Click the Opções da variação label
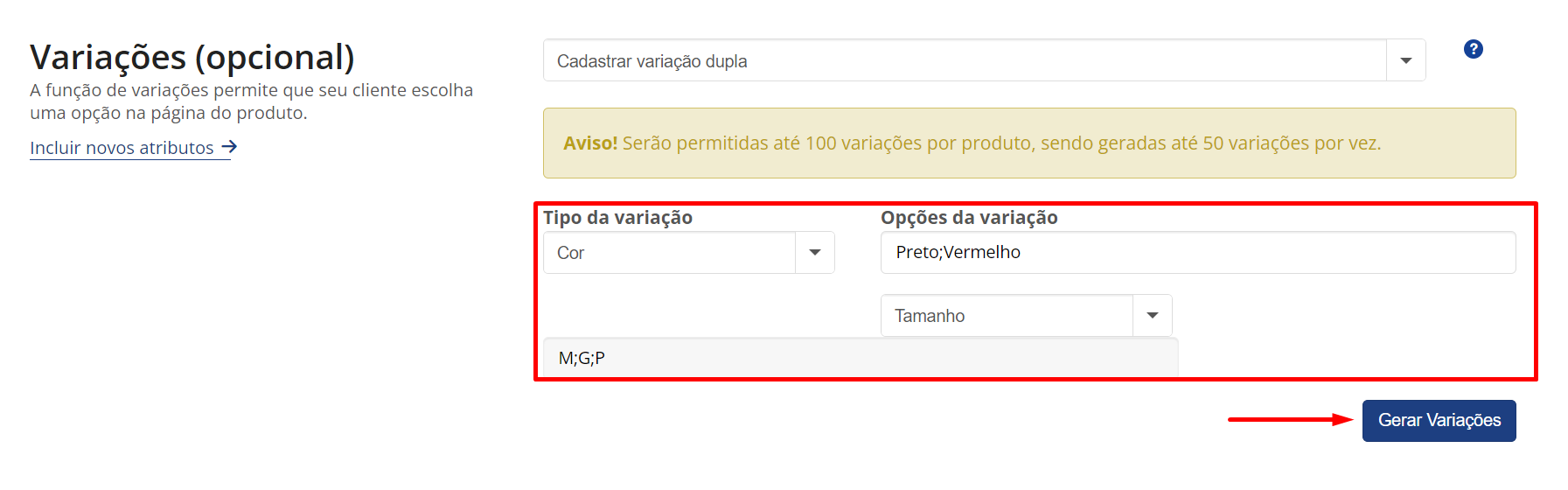The height and width of the screenshot is (490, 1568). coord(969,217)
